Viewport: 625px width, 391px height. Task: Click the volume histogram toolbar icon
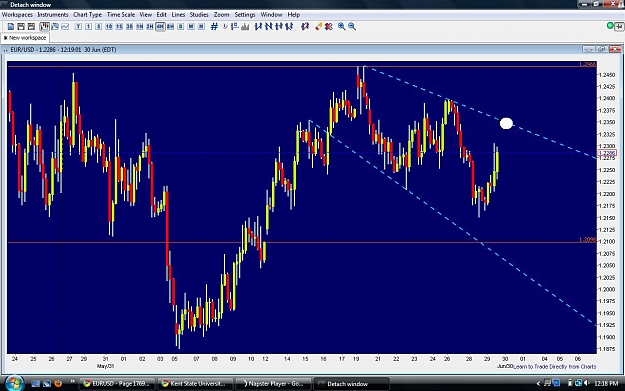[245, 27]
